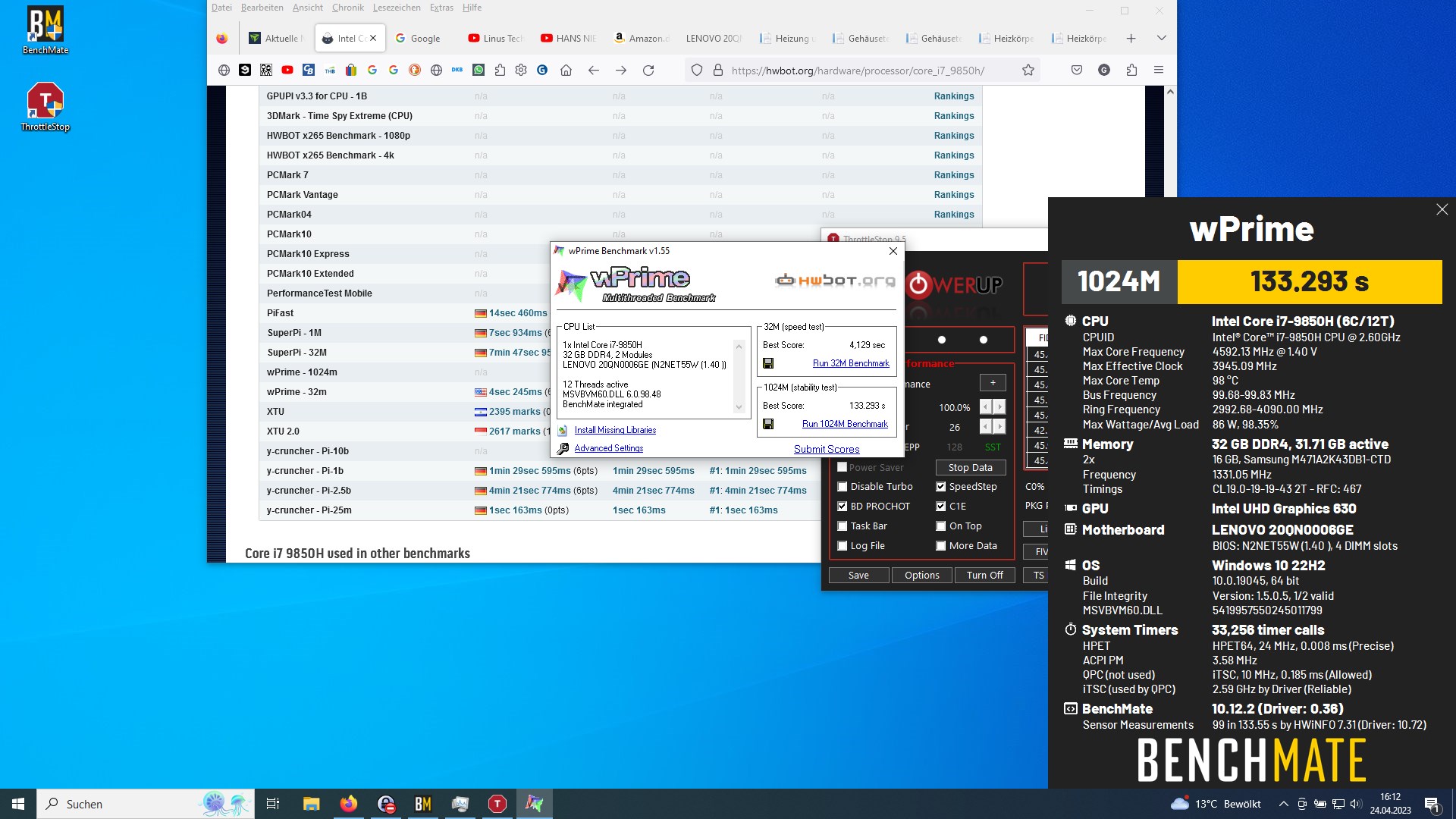Uncheck BD PROCHOT in ThrottleStop
Viewport: 1456px width, 819px height.
click(x=842, y=507)
